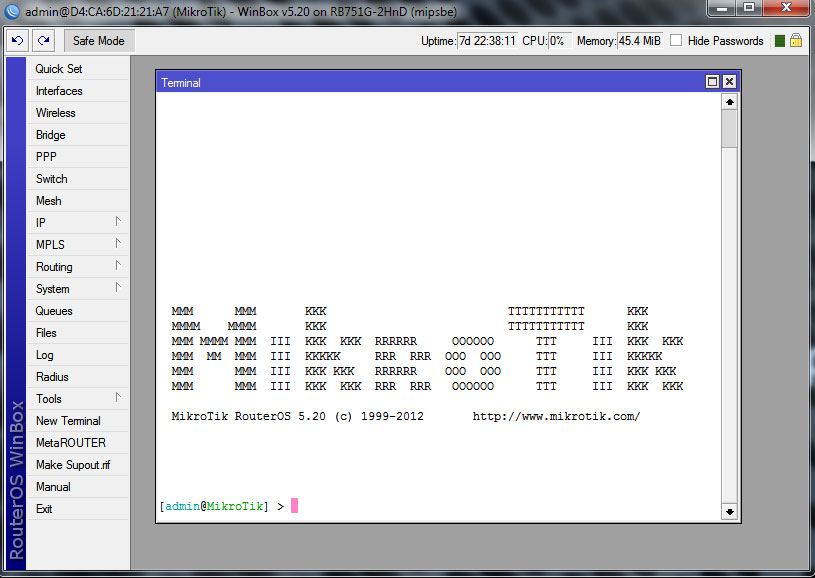Open the WinBox title bar application icon

[12, 11]
